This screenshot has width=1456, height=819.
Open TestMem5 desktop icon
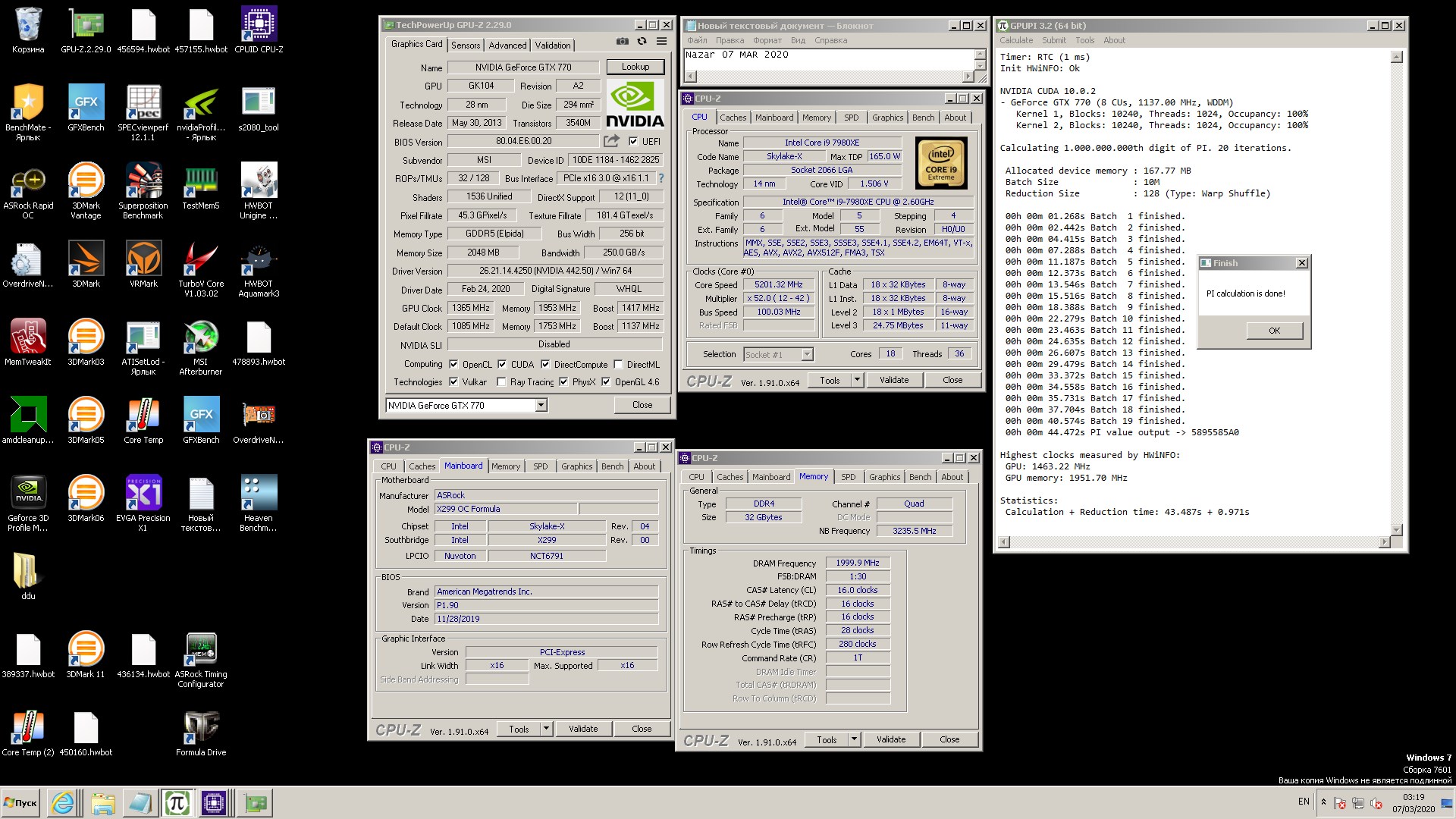tap(201, 187)
